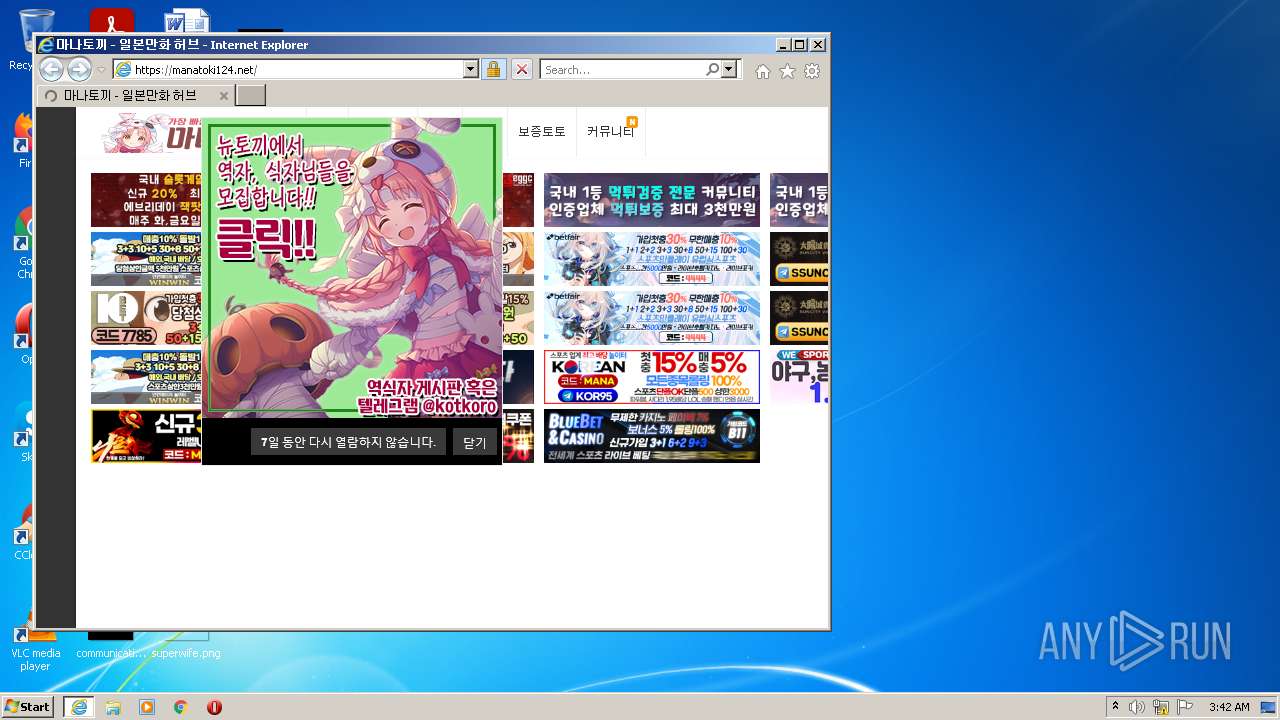The width and height of the screenshot is (1280, 720).
Task: Open File Explorer from taskbar
Action: [113, 707]
